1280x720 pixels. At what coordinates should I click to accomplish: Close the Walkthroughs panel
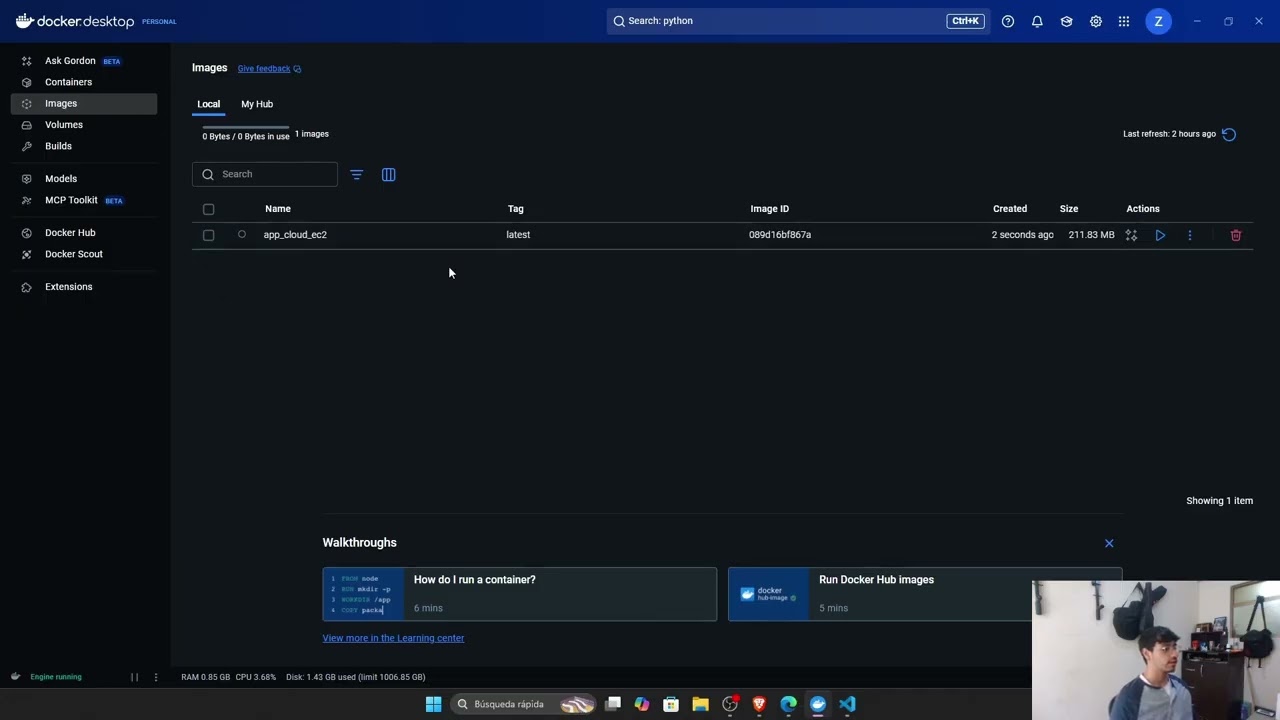pyautogui.click(x=1109, y=543)
